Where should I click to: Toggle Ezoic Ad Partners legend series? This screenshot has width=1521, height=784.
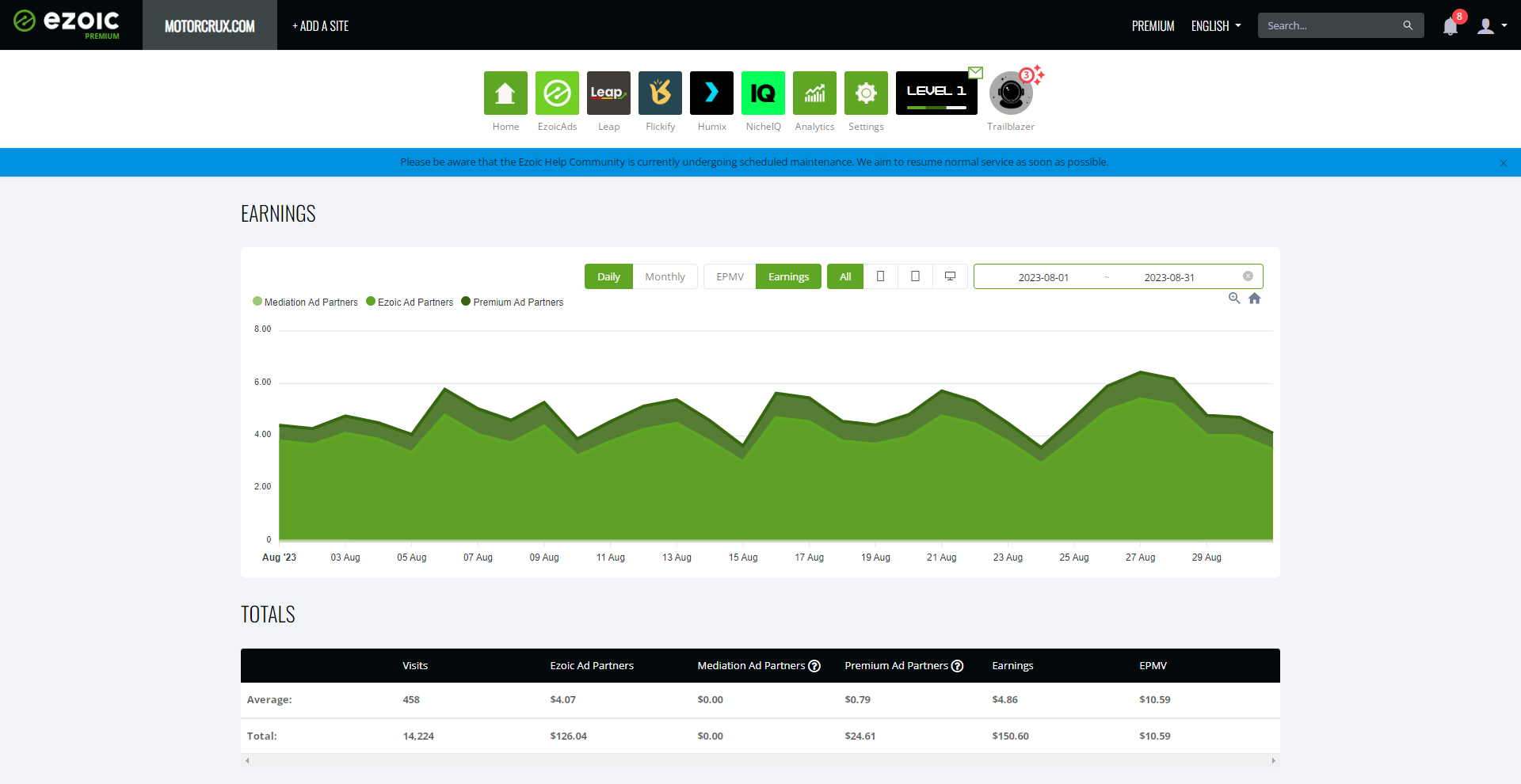(410, 302)
